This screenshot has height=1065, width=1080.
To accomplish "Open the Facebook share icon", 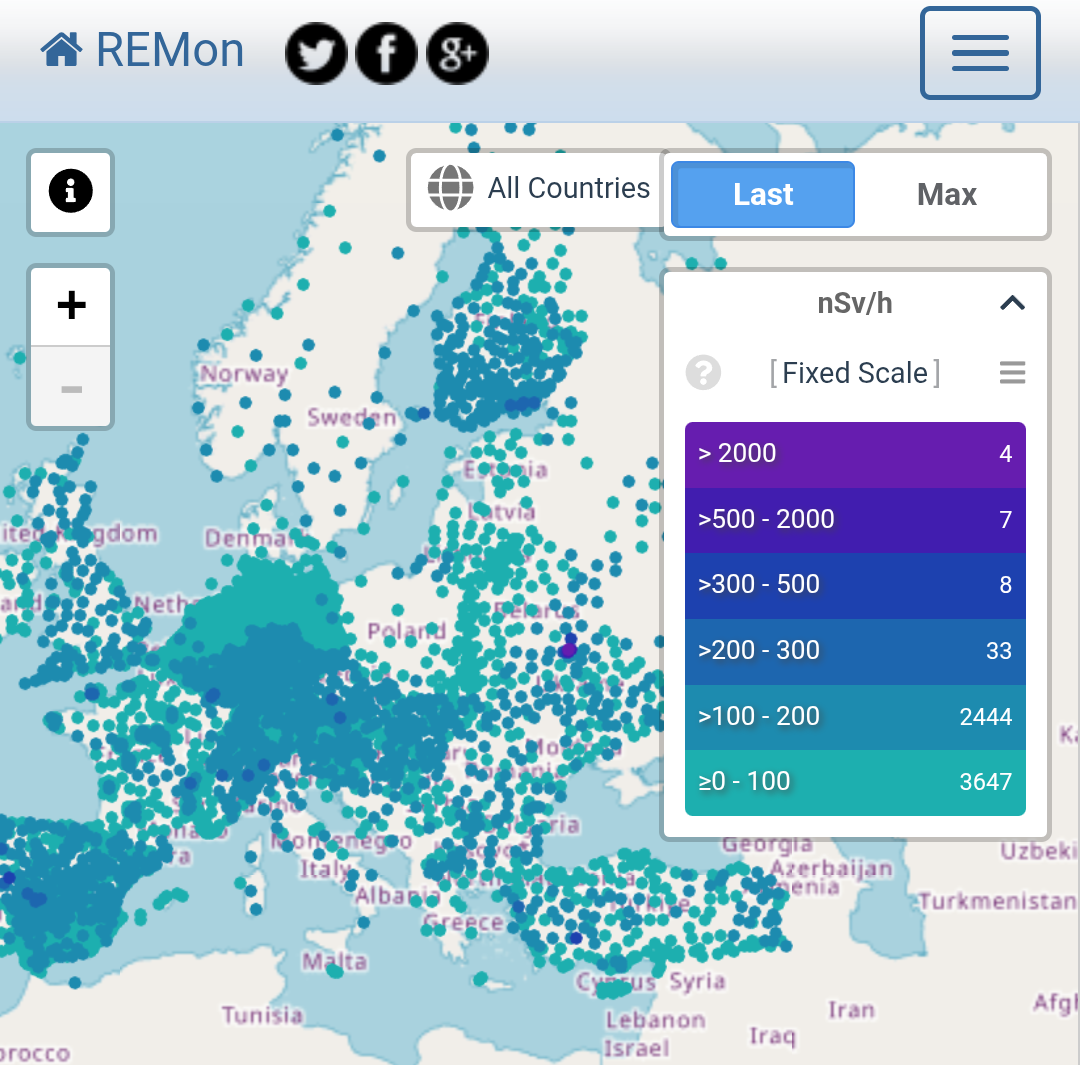I will tap(386, 53).
